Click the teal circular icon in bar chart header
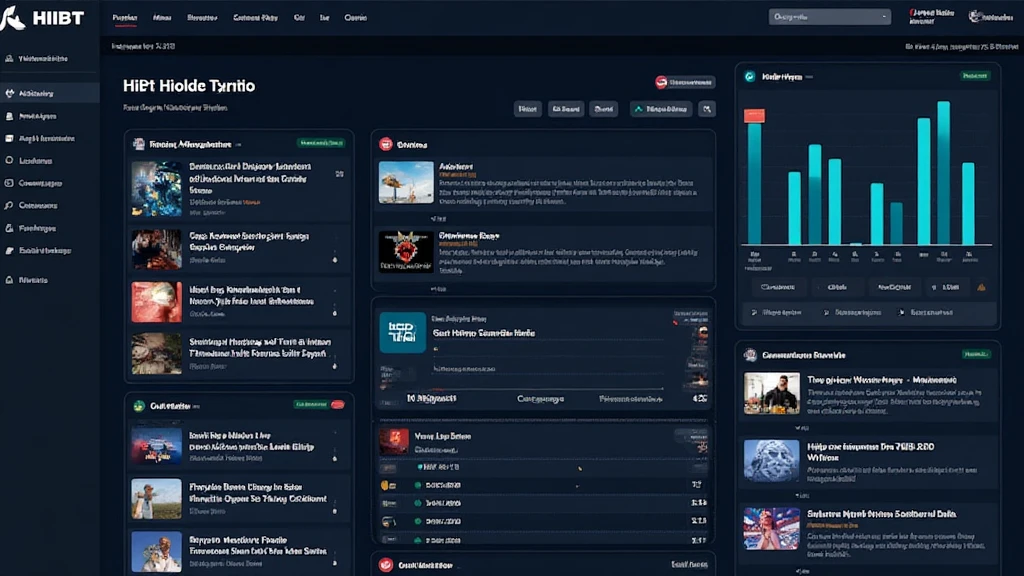 (x=750, y=76)
